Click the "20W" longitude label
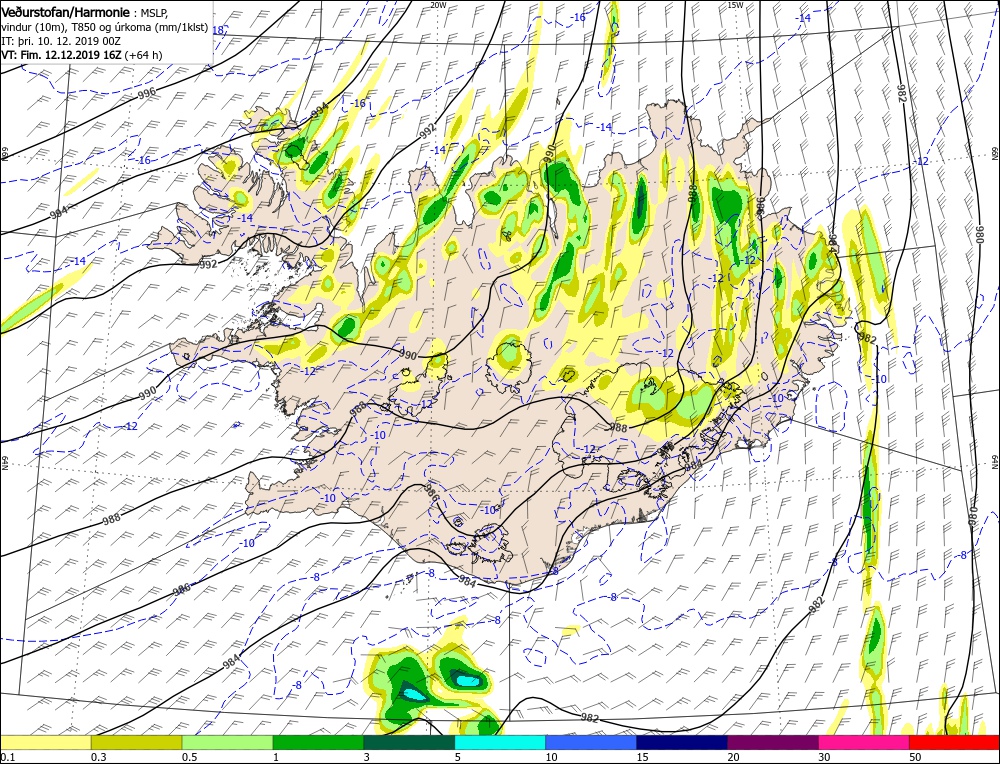 pyautogui.click(x=438, y=4)
